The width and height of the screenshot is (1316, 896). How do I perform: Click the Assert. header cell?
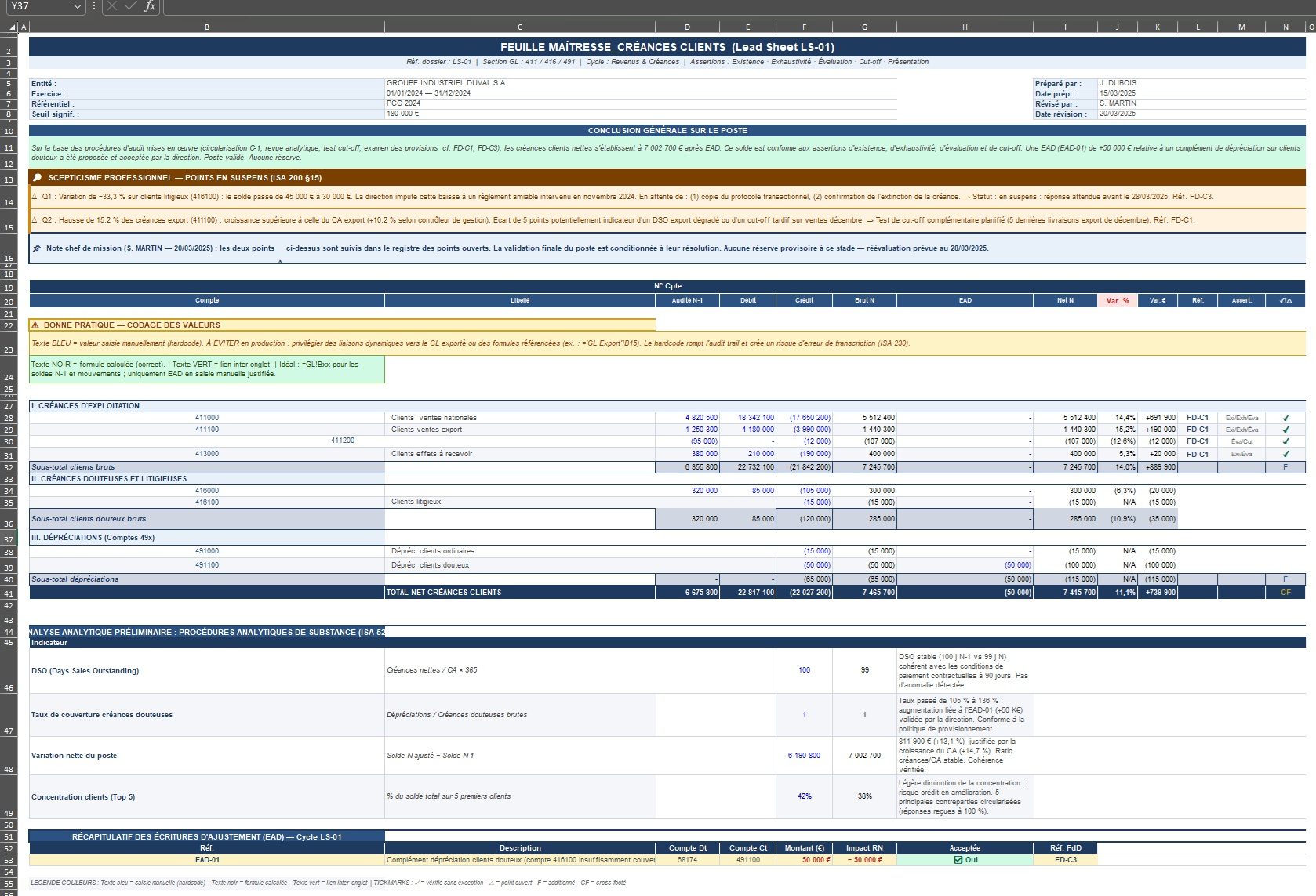click(1241, 301)
